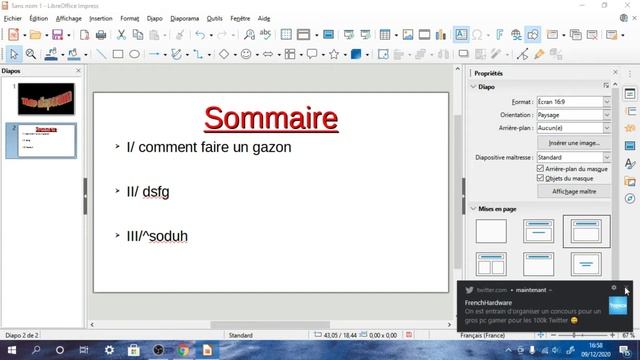Select slide 2 Sommaire thumbnail
The width and height of the screenshot is (640, 360).
coord(46,140)
